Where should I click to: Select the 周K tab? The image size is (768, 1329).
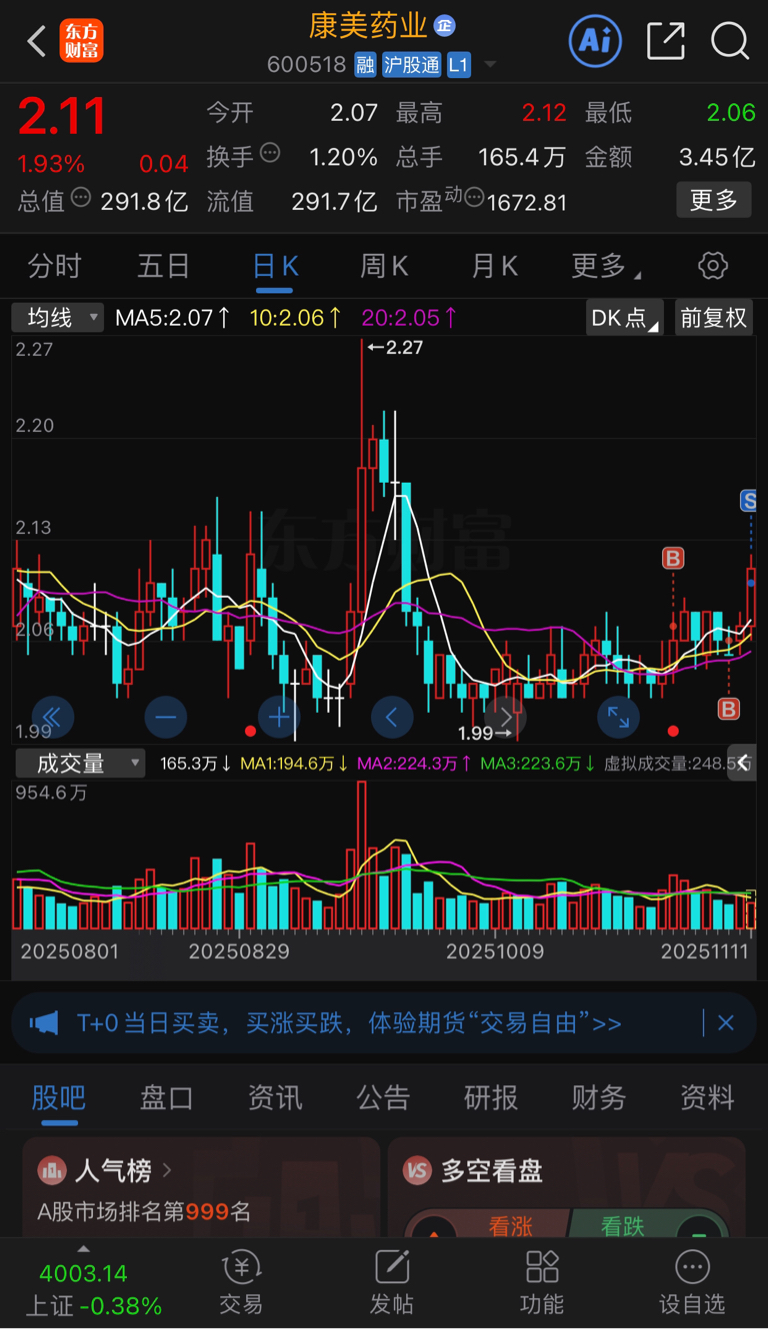pos(384,266)
